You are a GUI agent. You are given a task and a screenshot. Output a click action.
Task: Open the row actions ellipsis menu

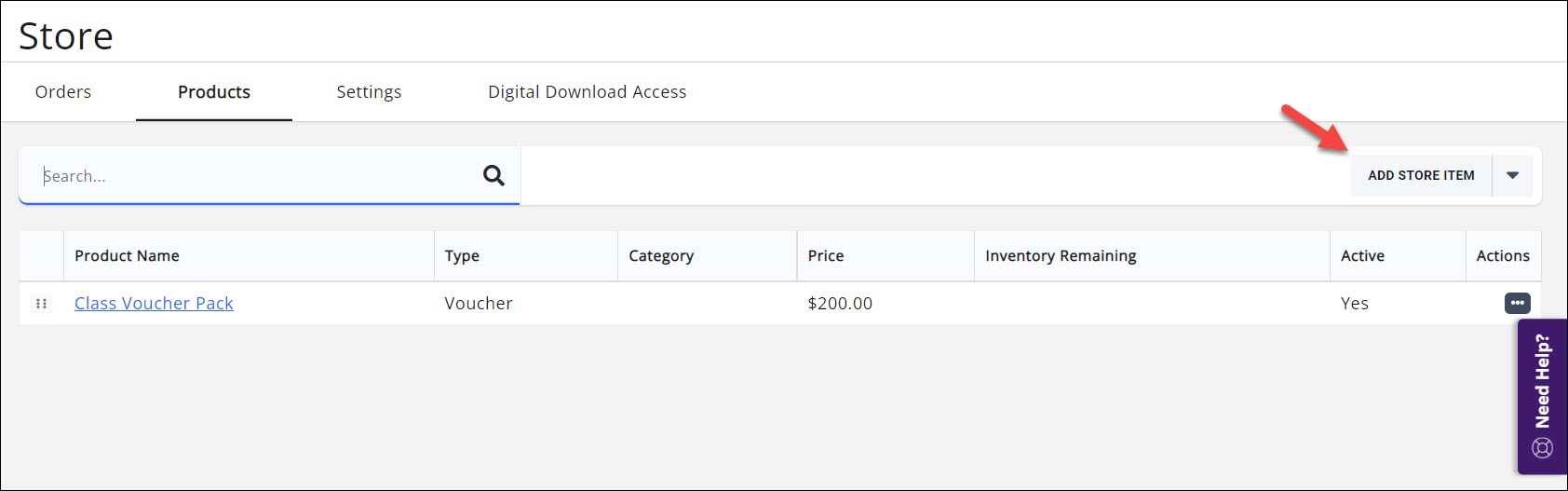pos(1517,304)
